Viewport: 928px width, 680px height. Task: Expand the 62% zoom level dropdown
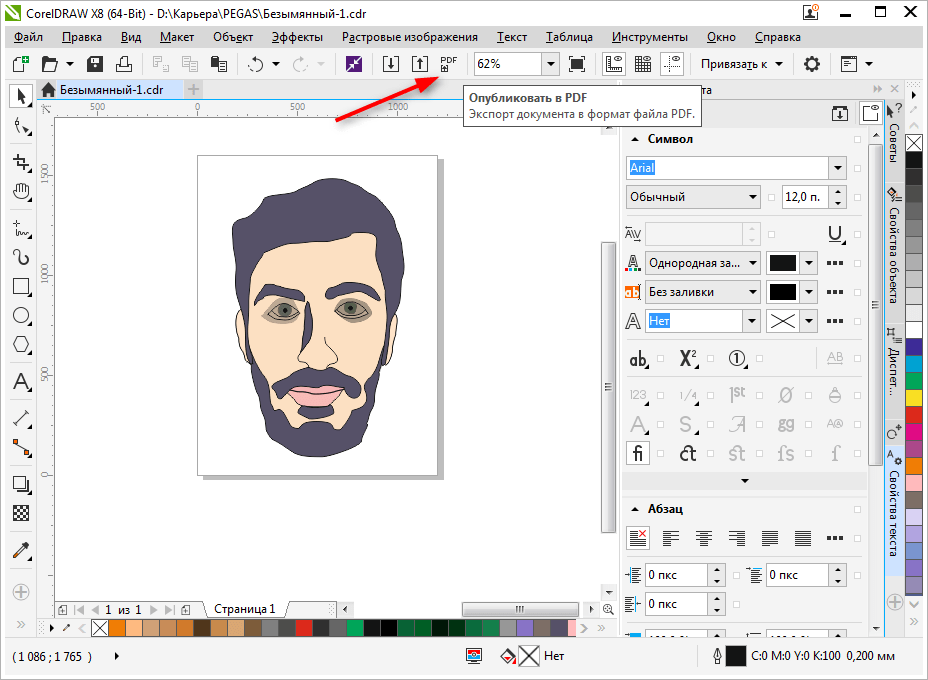550,64
